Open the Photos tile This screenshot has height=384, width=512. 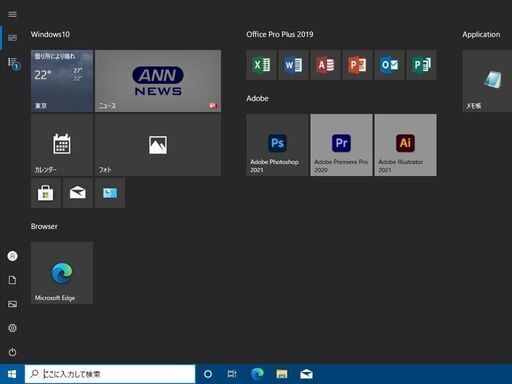click(158, 145)
